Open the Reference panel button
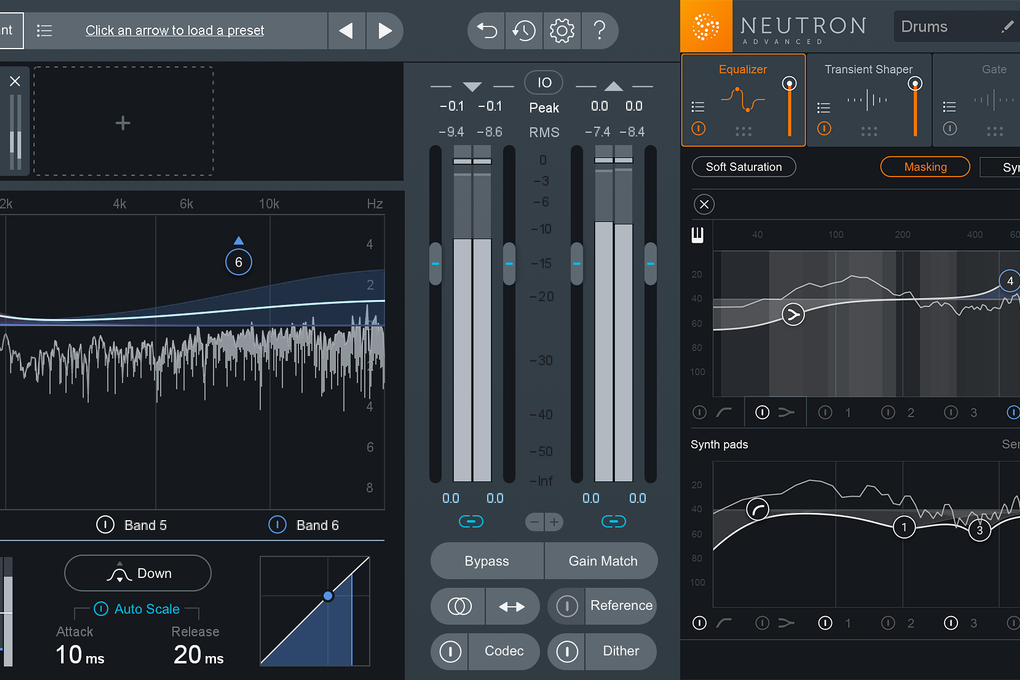Screen dimensions: 1020x680 [x=621, y=606]
